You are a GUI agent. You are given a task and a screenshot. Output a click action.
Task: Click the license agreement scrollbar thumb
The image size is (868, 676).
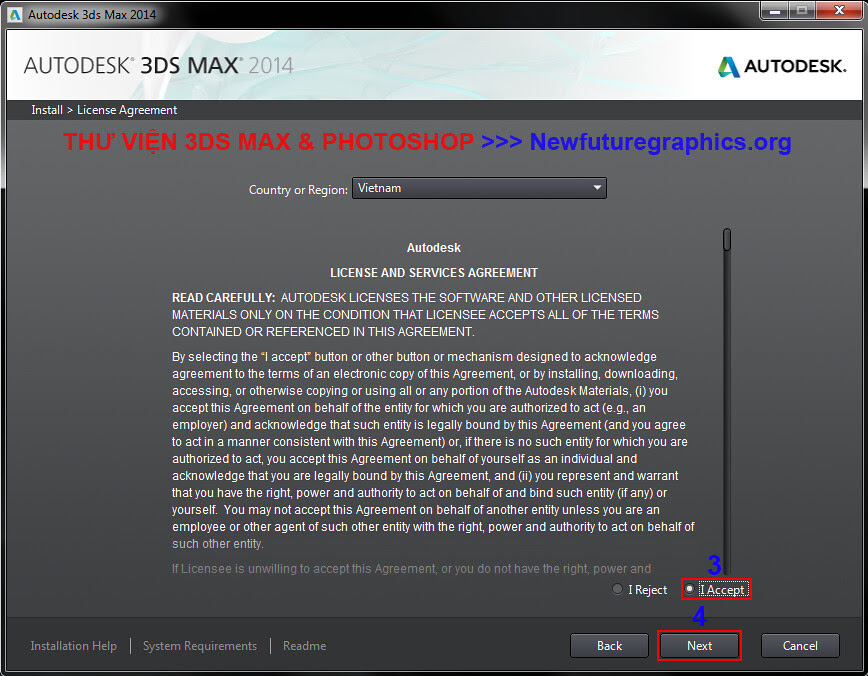[727, 240]
